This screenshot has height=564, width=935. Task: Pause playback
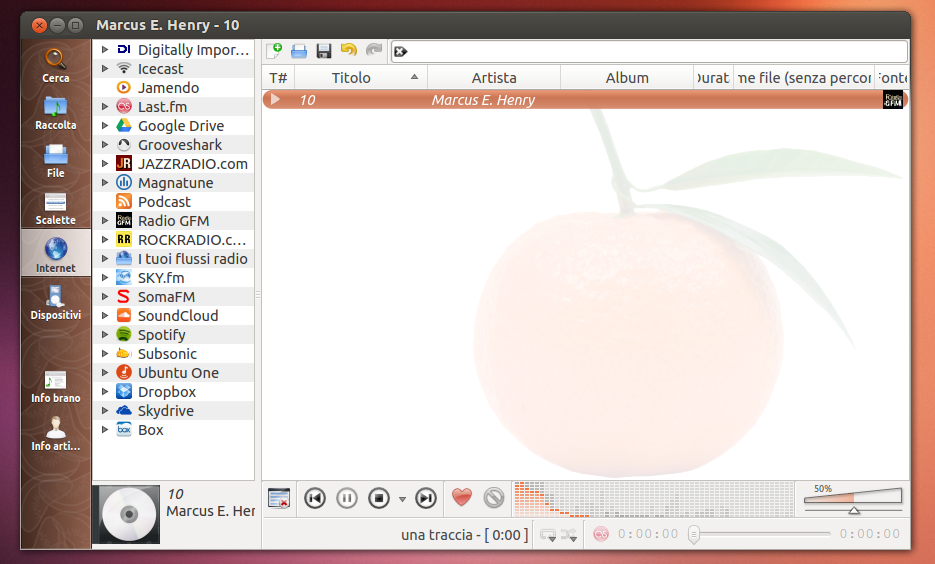point(346,498)
